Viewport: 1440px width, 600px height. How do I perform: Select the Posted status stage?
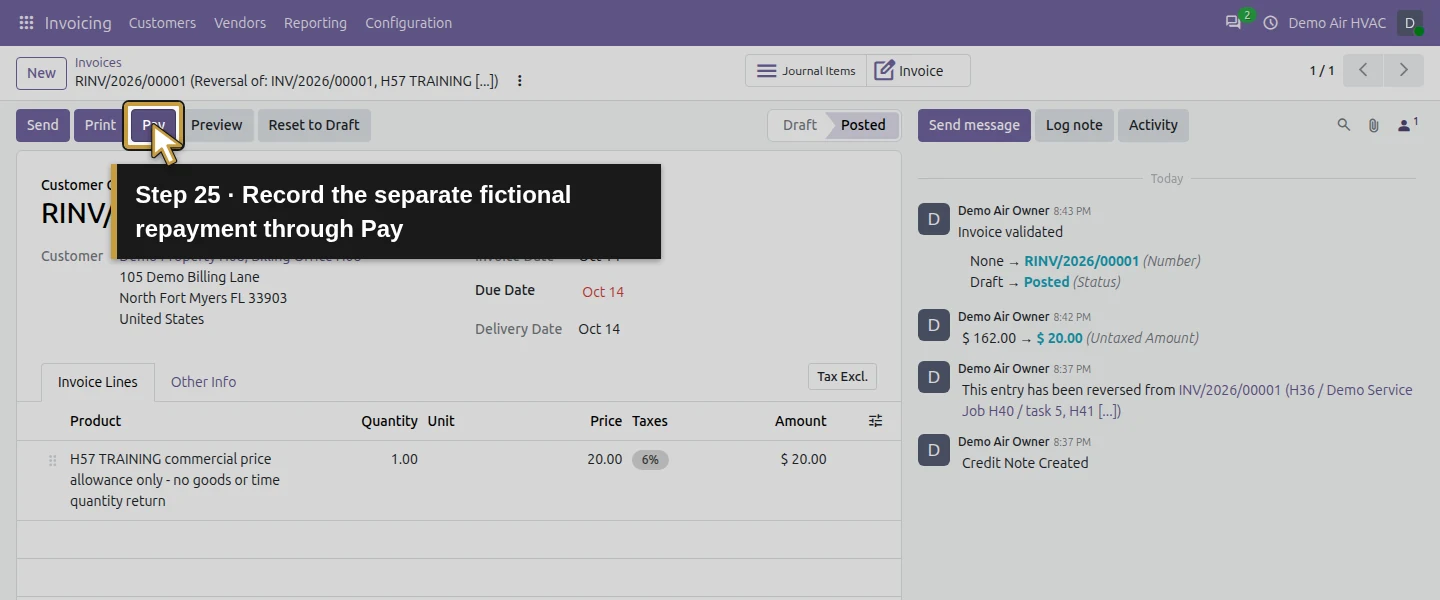click(x=863, y=125)
